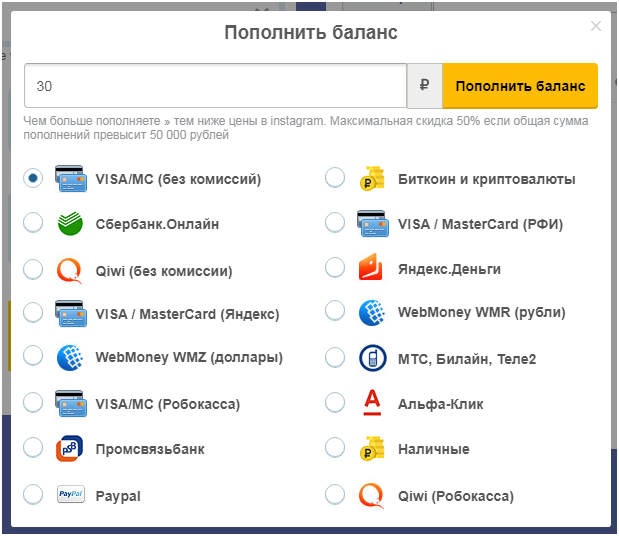Viewport: 619px width, 536px height.
Task: Click the WebMoney WMR globe icon
Action: (x=372, y=313)
